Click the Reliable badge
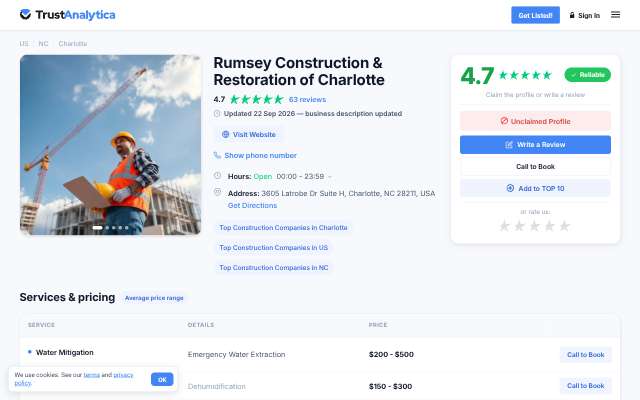Screen dimensions: 640x400 [x=587, y=75]
